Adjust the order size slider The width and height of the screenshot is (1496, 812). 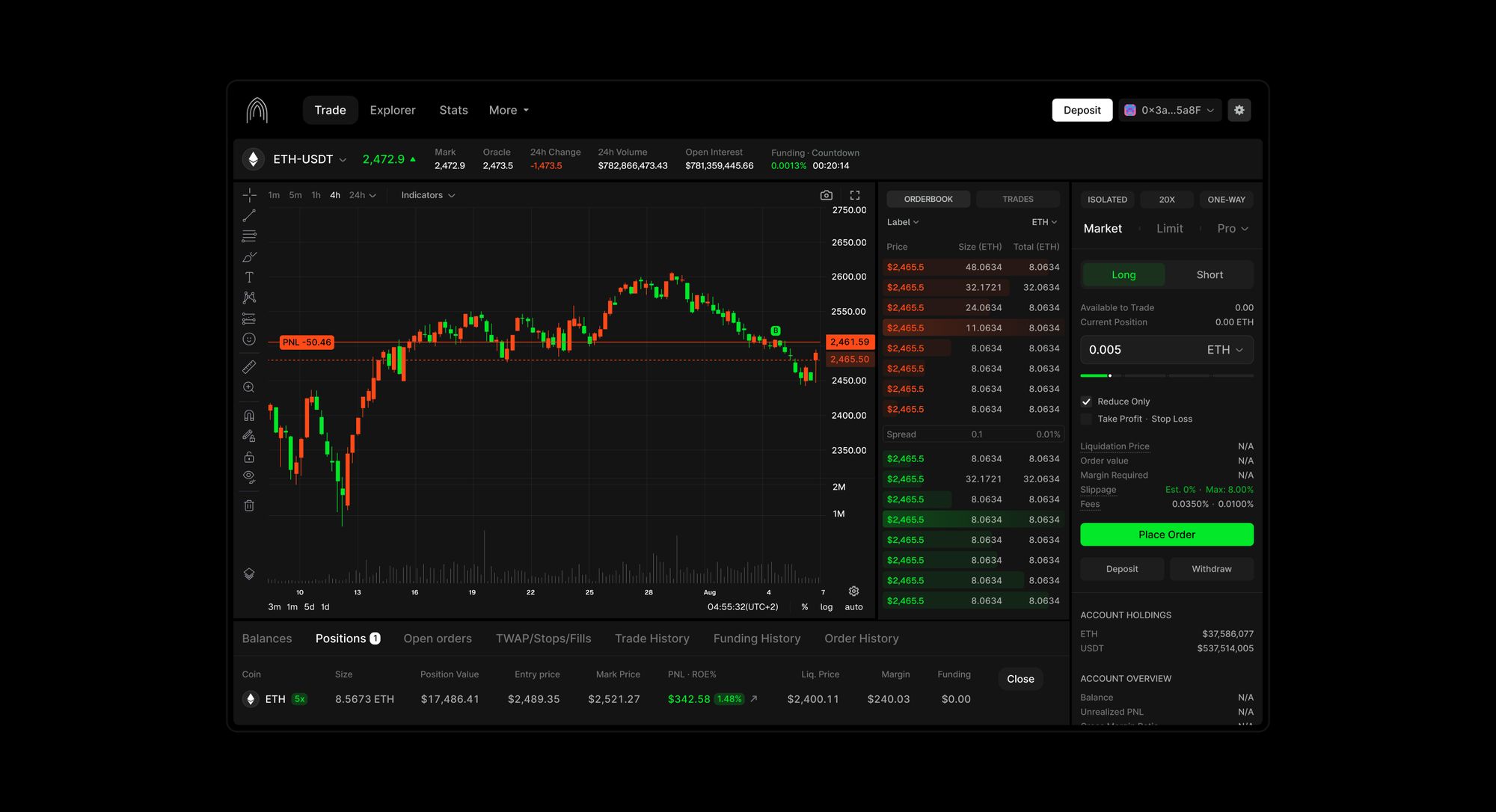1110,375
